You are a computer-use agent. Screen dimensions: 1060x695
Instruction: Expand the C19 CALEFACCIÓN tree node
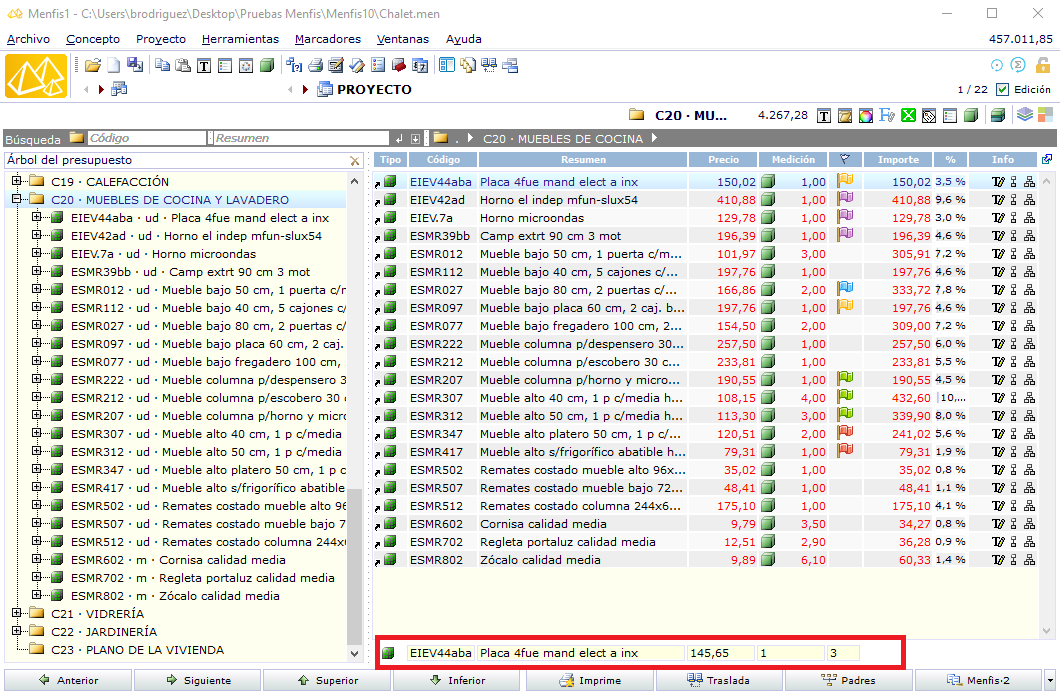click(17, 181)
